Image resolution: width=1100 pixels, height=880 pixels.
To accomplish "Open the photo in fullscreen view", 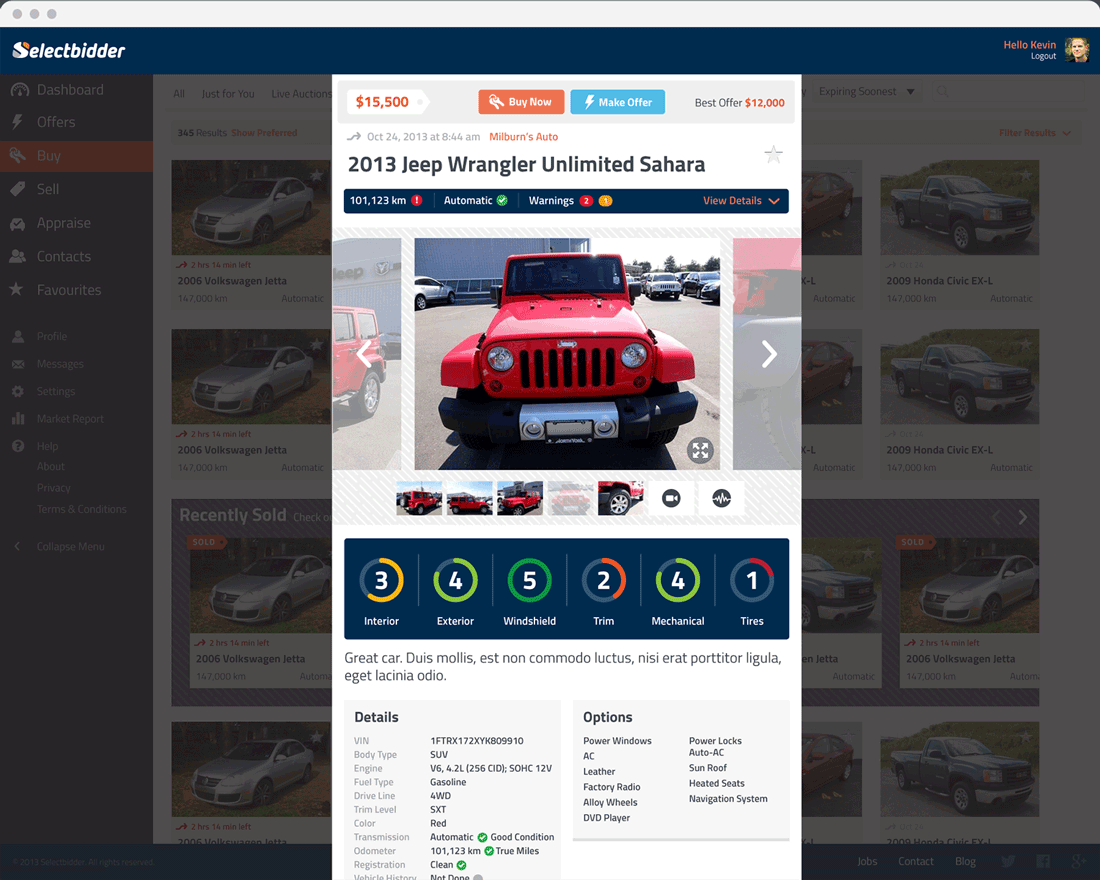I will pos(700,450).
